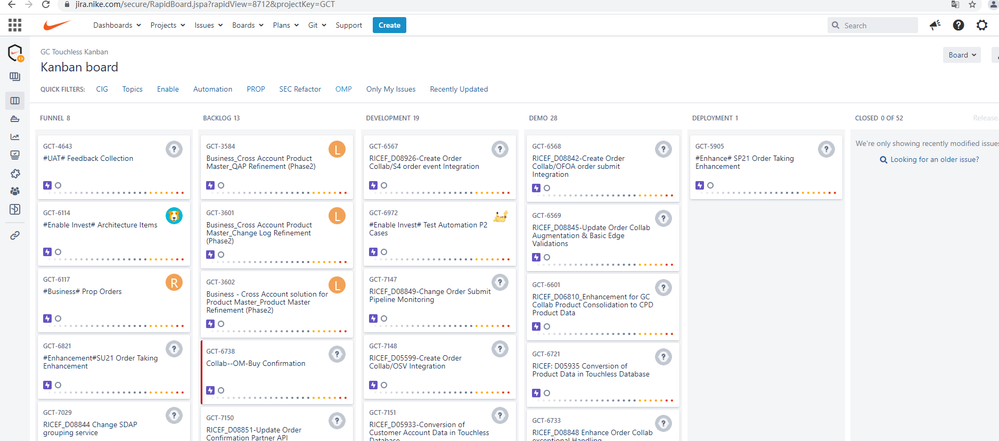Open Kanban backlog from the sidebar
The width and height of the screenshot is (999, 441).
pos(15,77)
